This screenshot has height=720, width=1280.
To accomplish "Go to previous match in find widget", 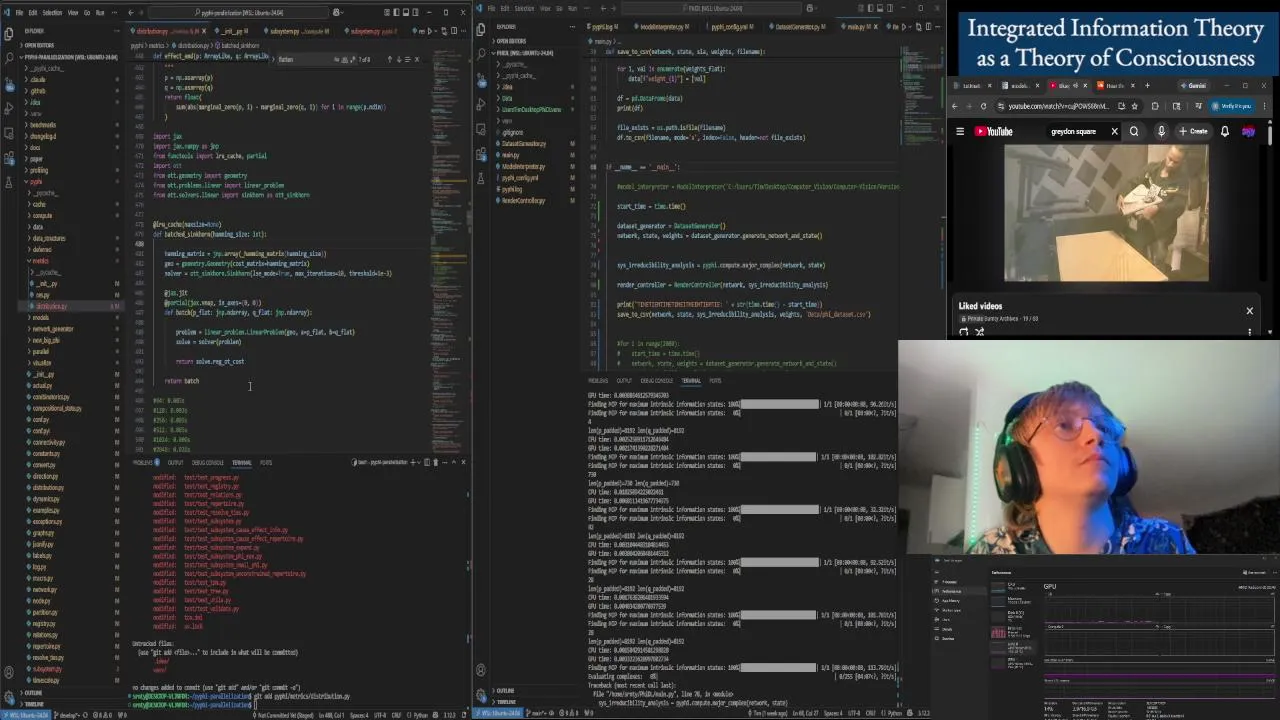I will coord(390,59).
